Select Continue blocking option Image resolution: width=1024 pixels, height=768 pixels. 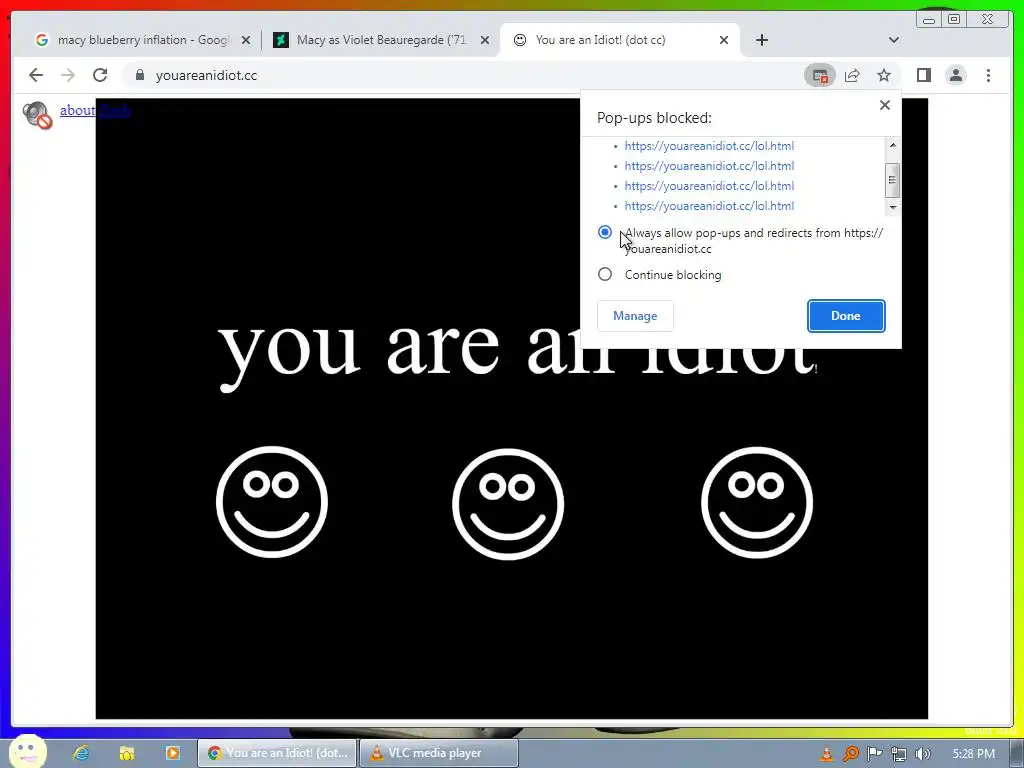pos(605,274)
